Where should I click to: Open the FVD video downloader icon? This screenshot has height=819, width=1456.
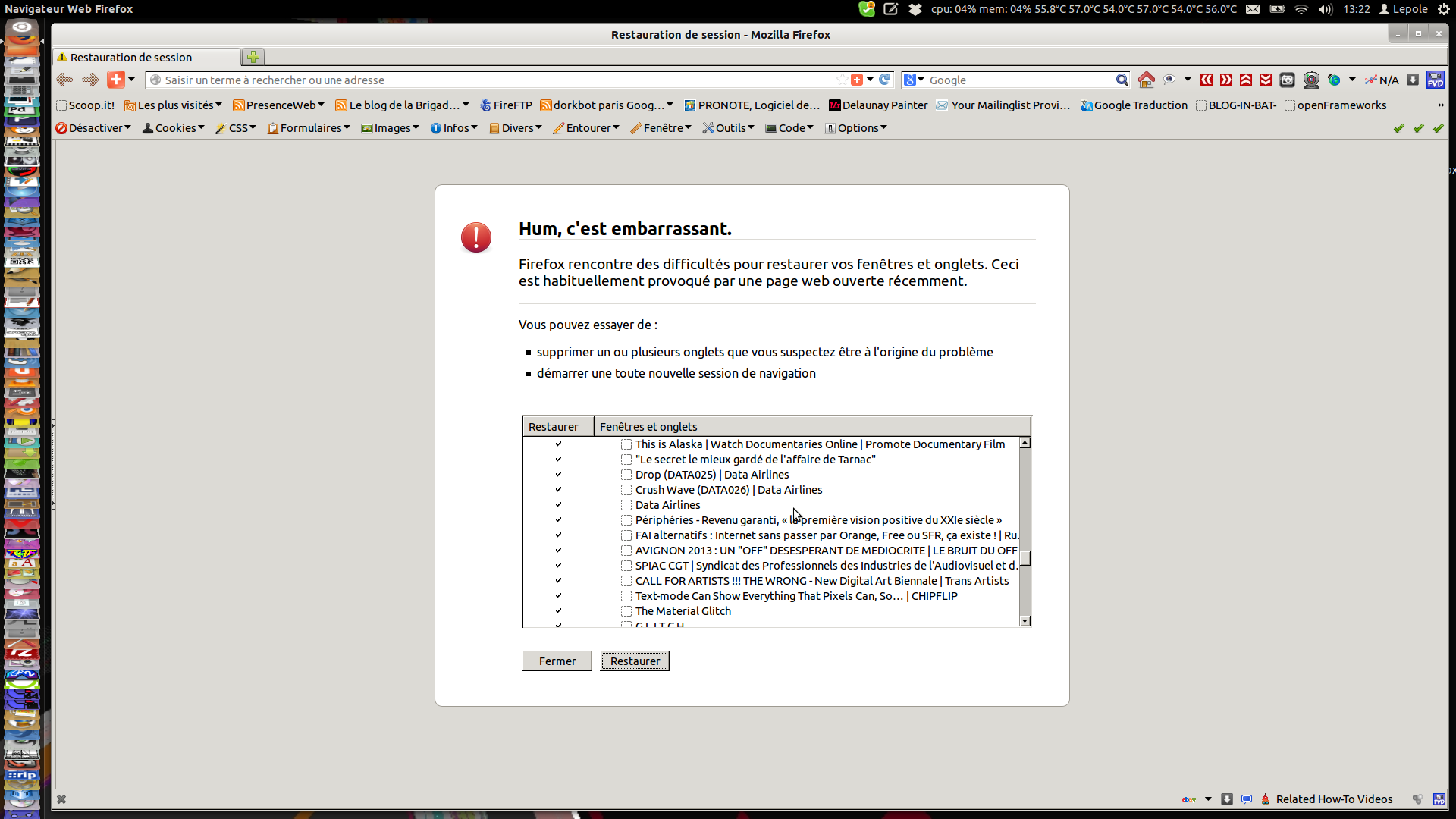click(1435, 80)
